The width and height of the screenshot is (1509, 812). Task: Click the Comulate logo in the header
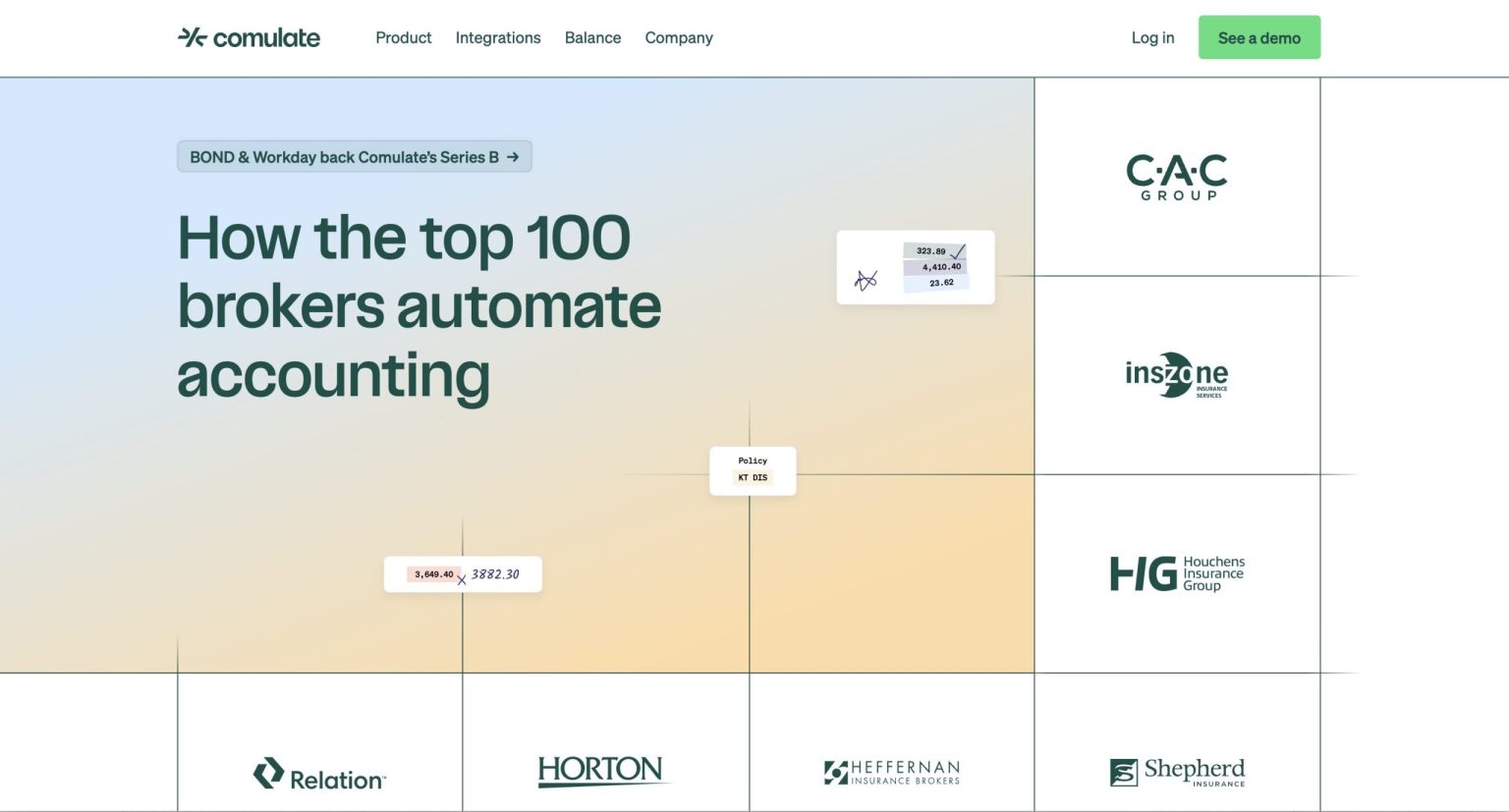click(x=249, y=37)
